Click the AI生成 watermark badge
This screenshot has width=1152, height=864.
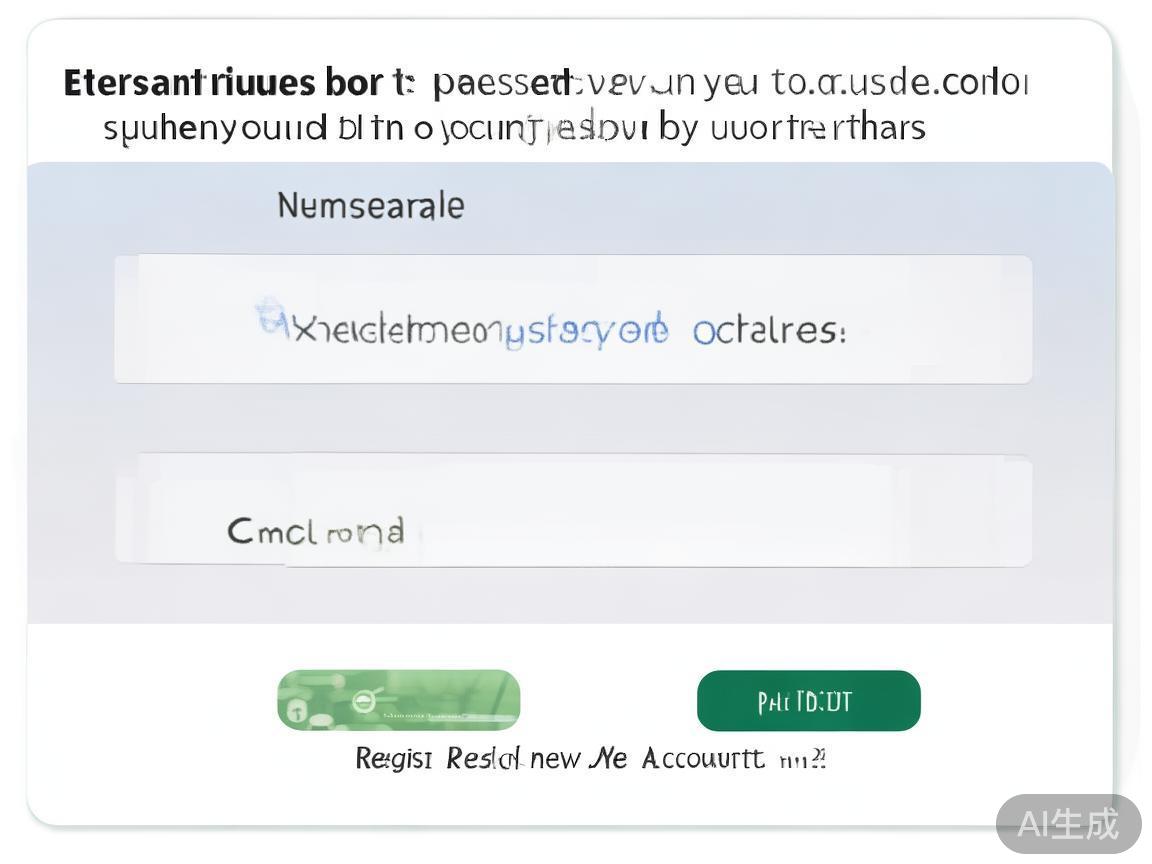pyautogui.click(x=1068, y=824)
